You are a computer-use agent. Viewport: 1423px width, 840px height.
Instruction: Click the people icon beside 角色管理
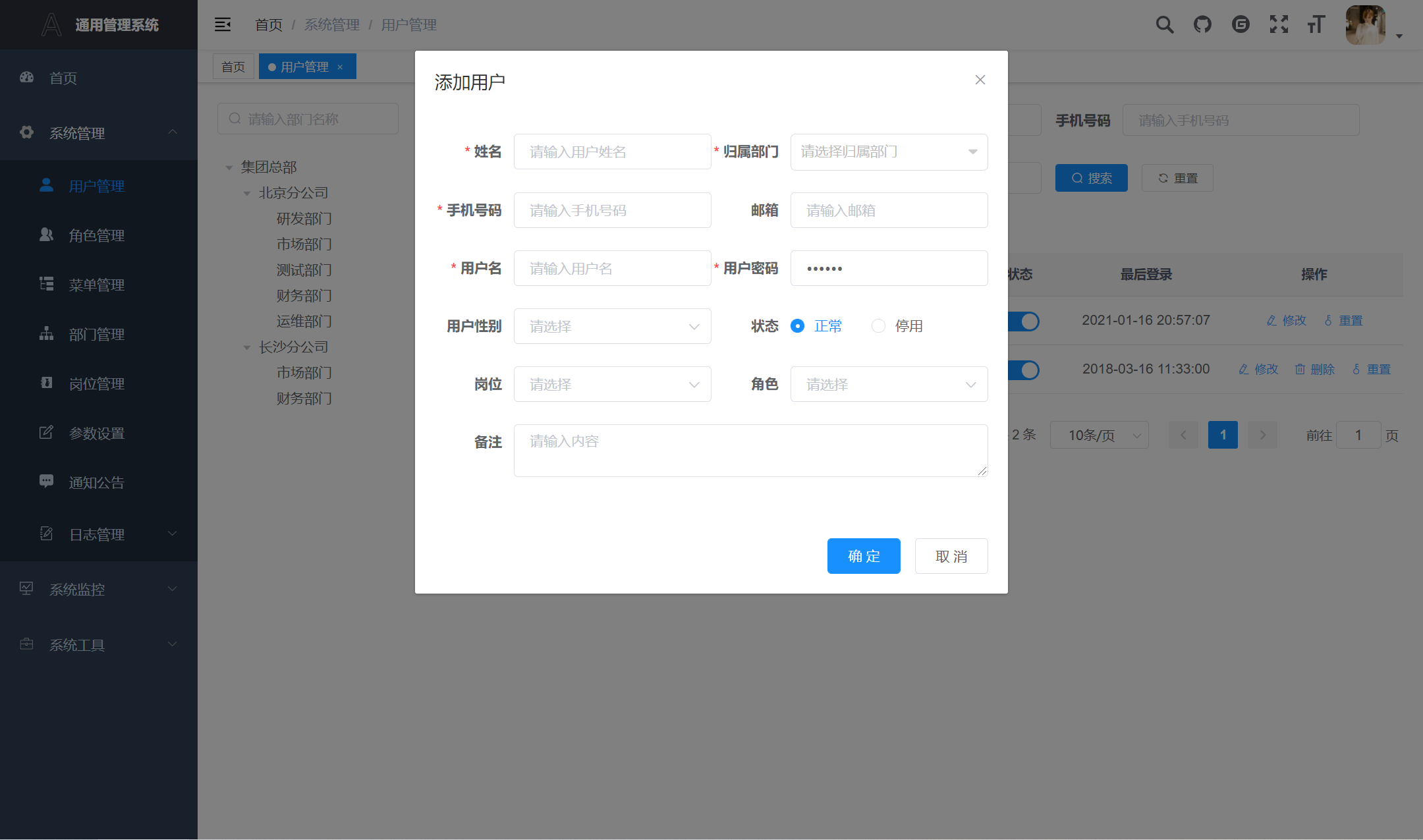coord(46,235)
